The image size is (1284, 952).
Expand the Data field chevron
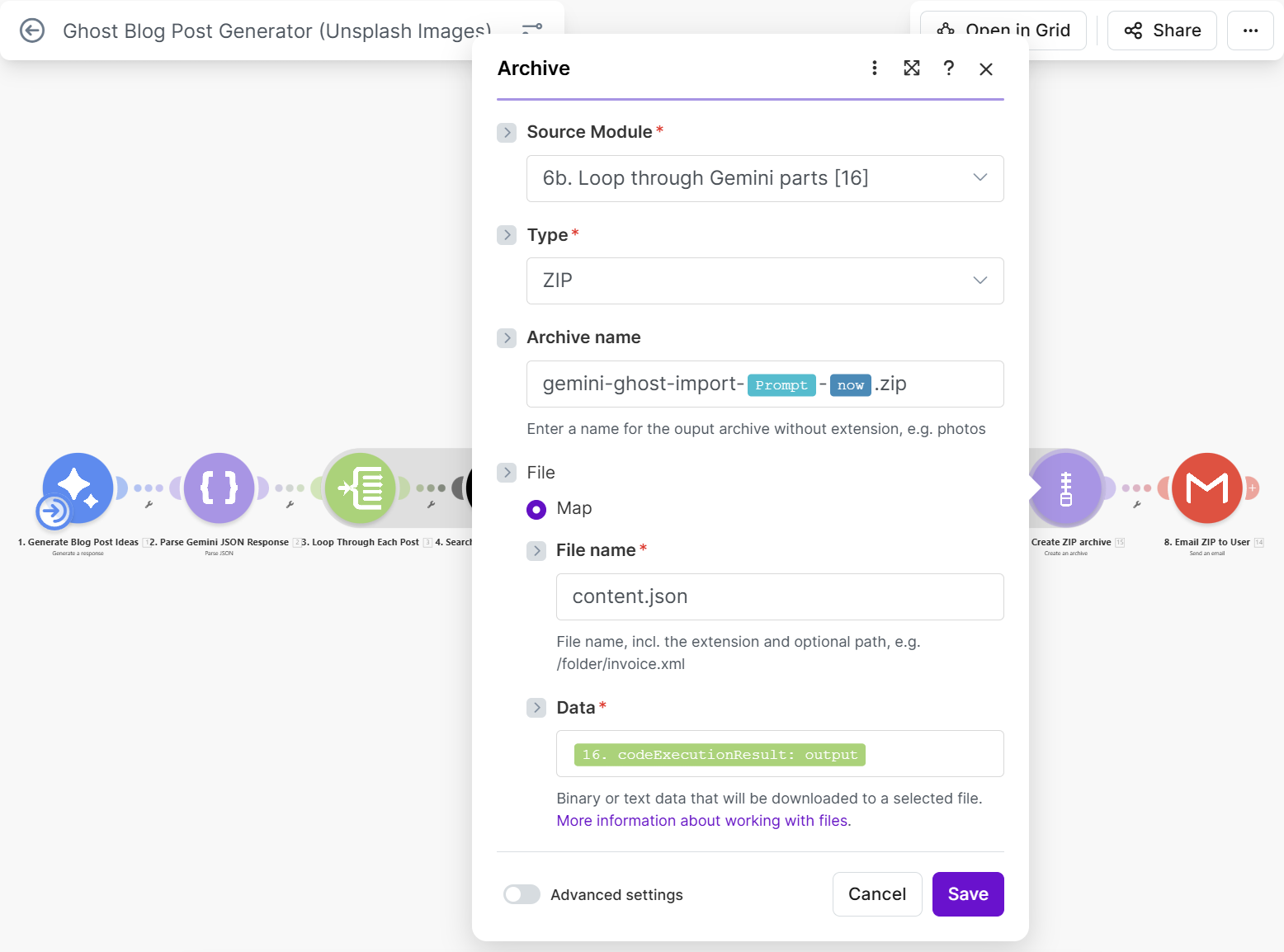(536, 708)
